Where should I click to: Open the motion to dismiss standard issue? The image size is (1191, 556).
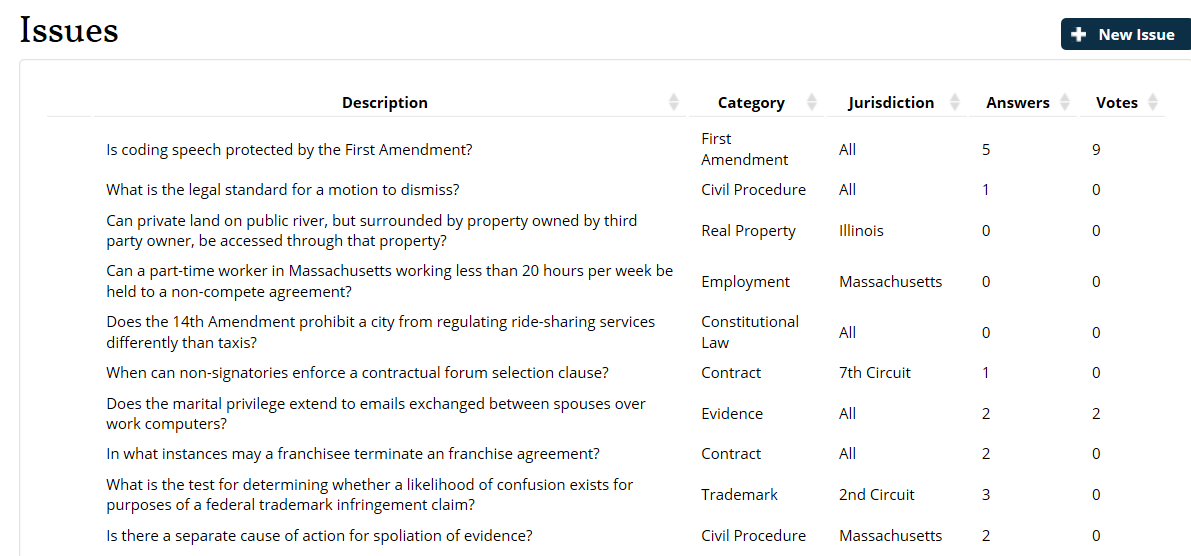[283, 190]
